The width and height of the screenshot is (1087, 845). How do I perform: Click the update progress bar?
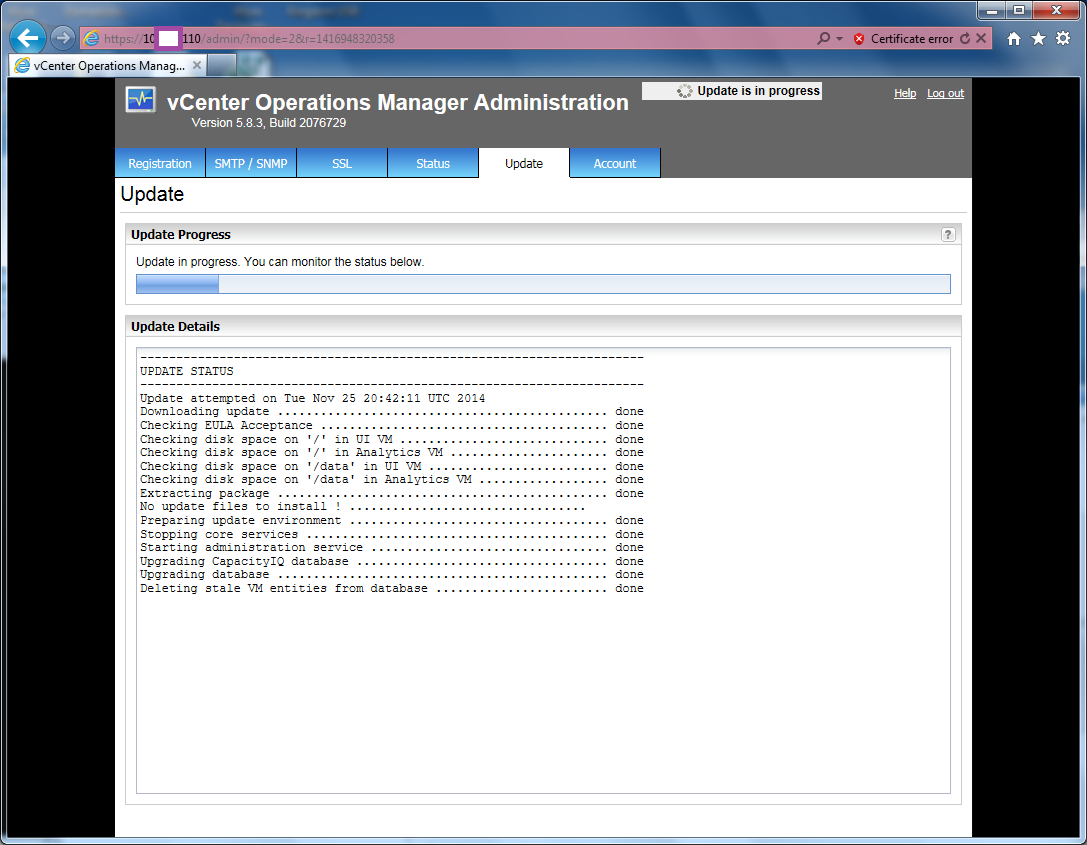click(x=543, y=284)
